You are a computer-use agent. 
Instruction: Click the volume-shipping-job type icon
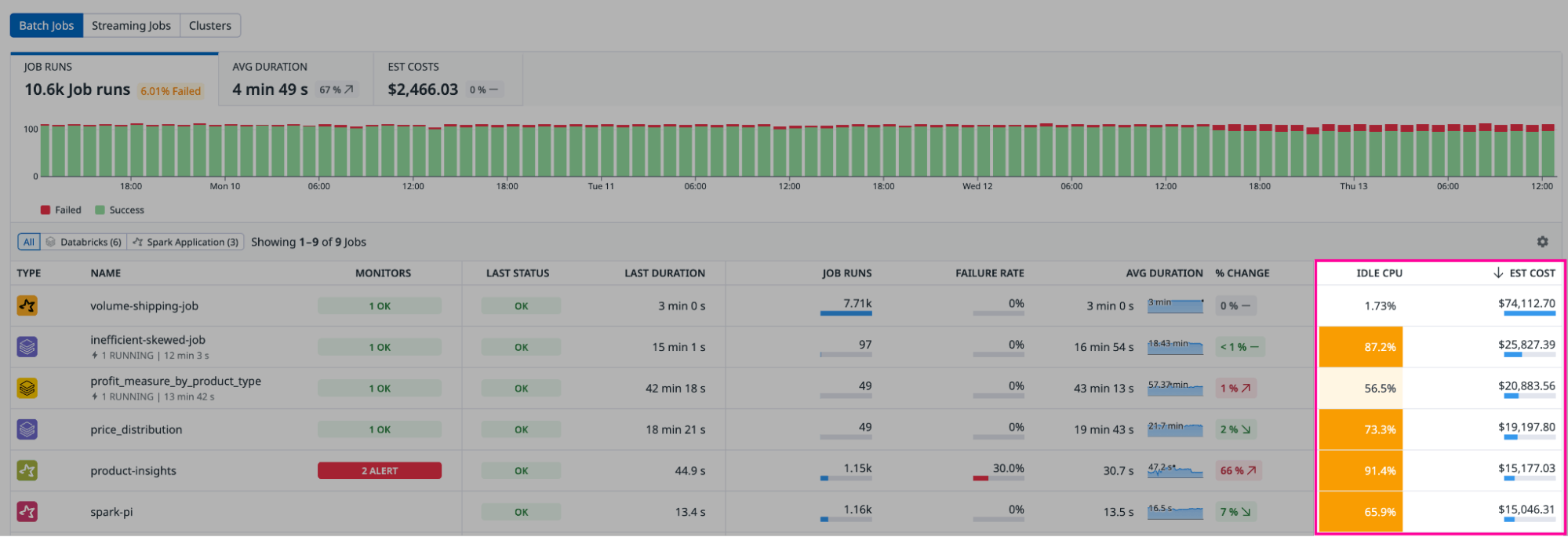pos(27,305)
